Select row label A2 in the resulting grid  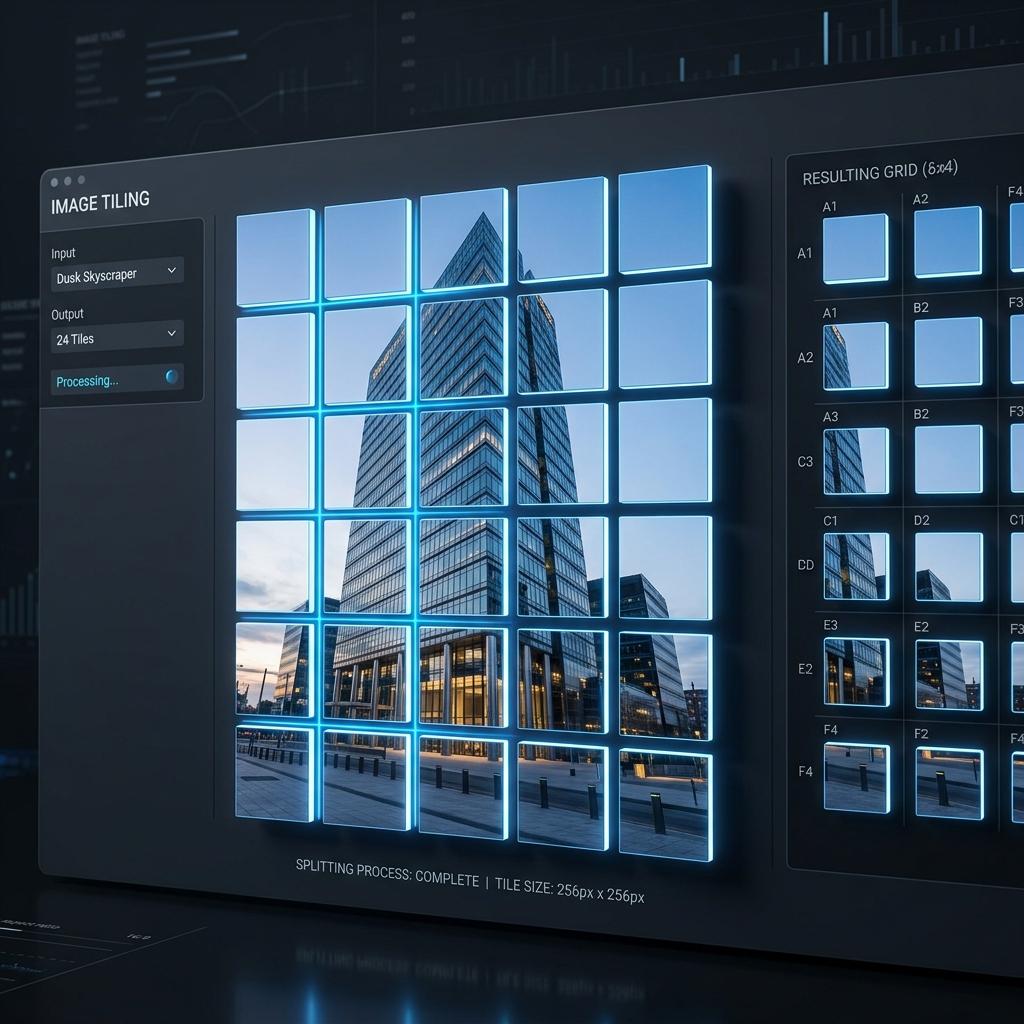(805, 356)
